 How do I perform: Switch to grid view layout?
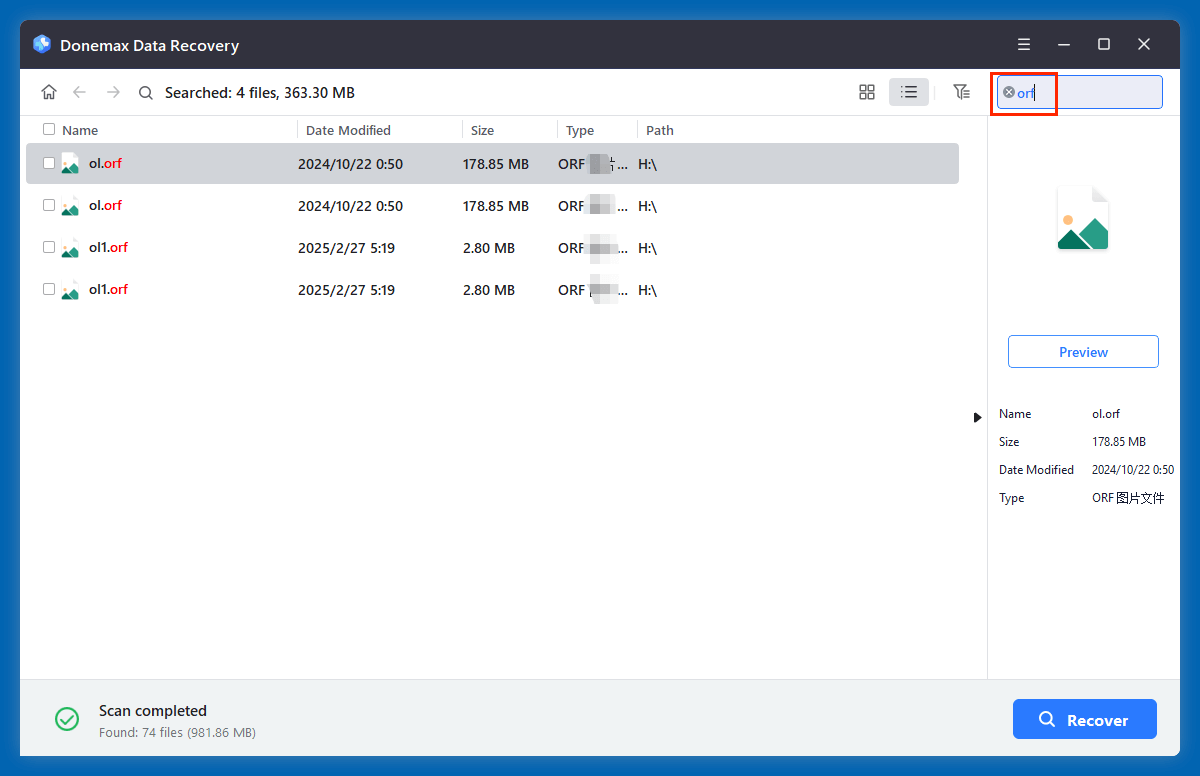[x=866, y=91]
